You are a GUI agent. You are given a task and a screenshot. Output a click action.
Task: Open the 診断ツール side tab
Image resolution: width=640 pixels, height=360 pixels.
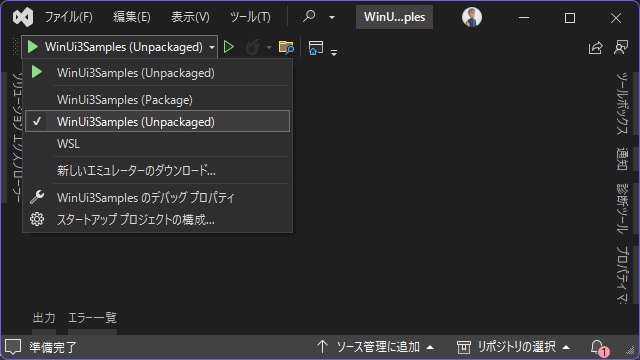[x=622, y=209]
